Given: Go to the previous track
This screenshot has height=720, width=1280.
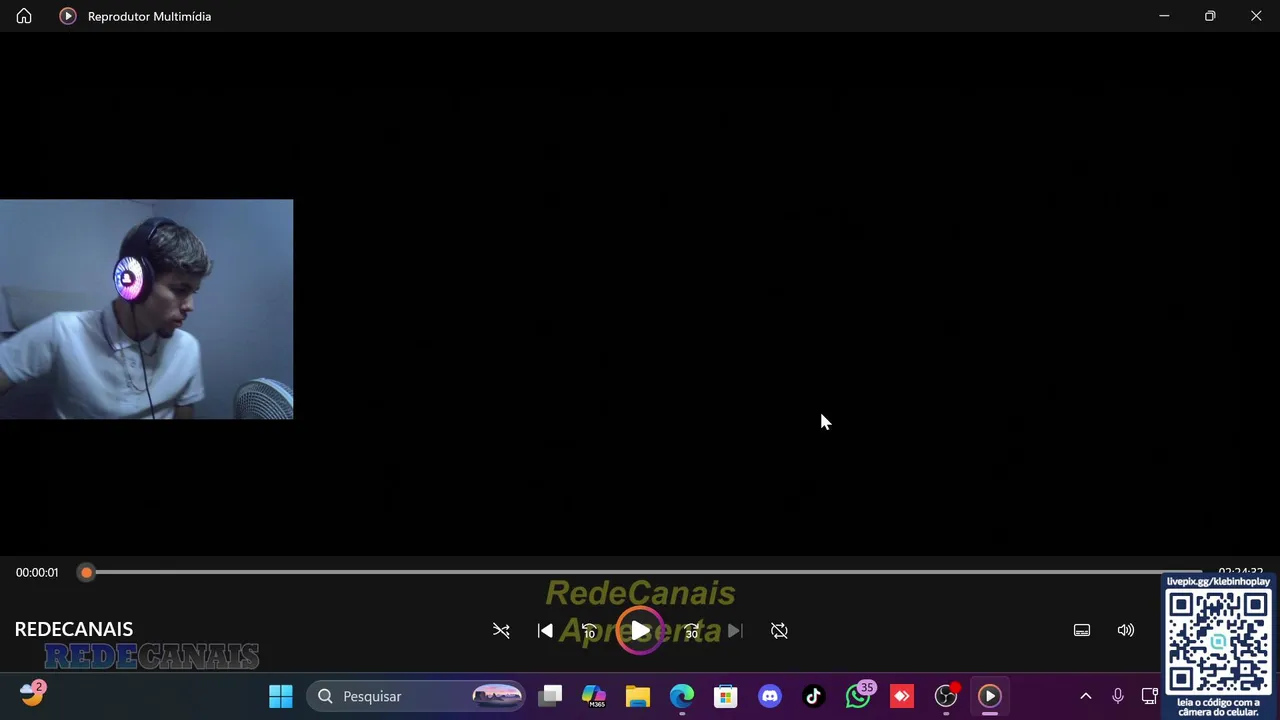Looking at the screenshot, I should point(545,631).
